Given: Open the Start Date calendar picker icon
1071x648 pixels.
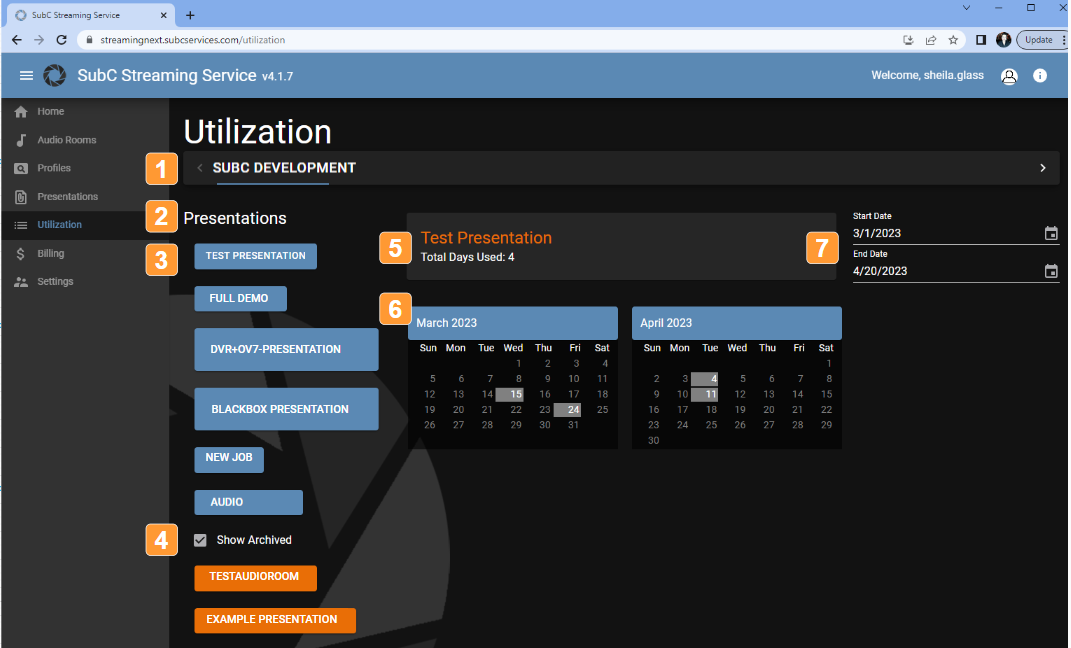Looking at the screenshot, I should click(x=1051, y=234).
